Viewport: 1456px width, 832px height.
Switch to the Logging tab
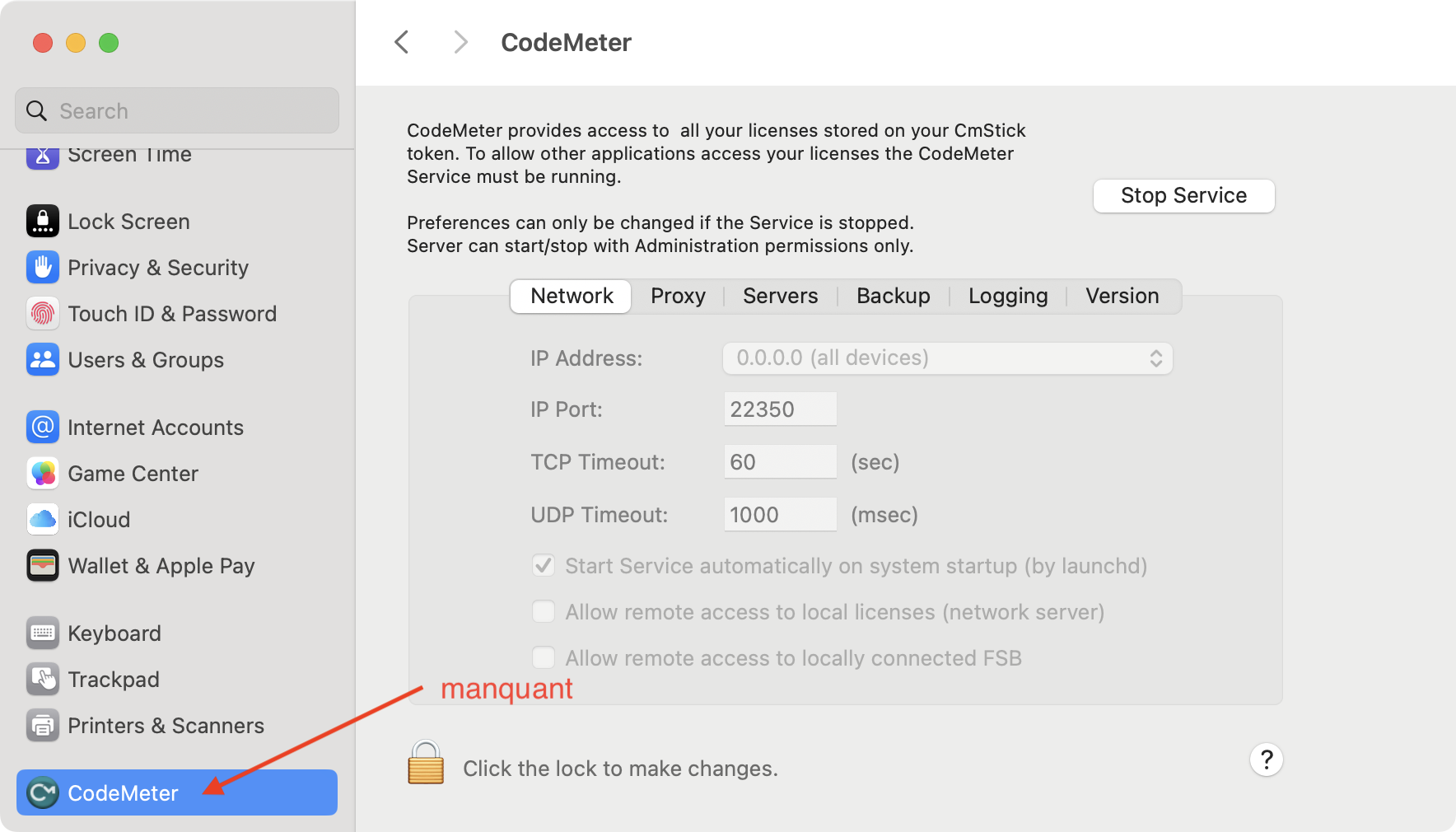pyautogui.click(x=1008, y=296)
